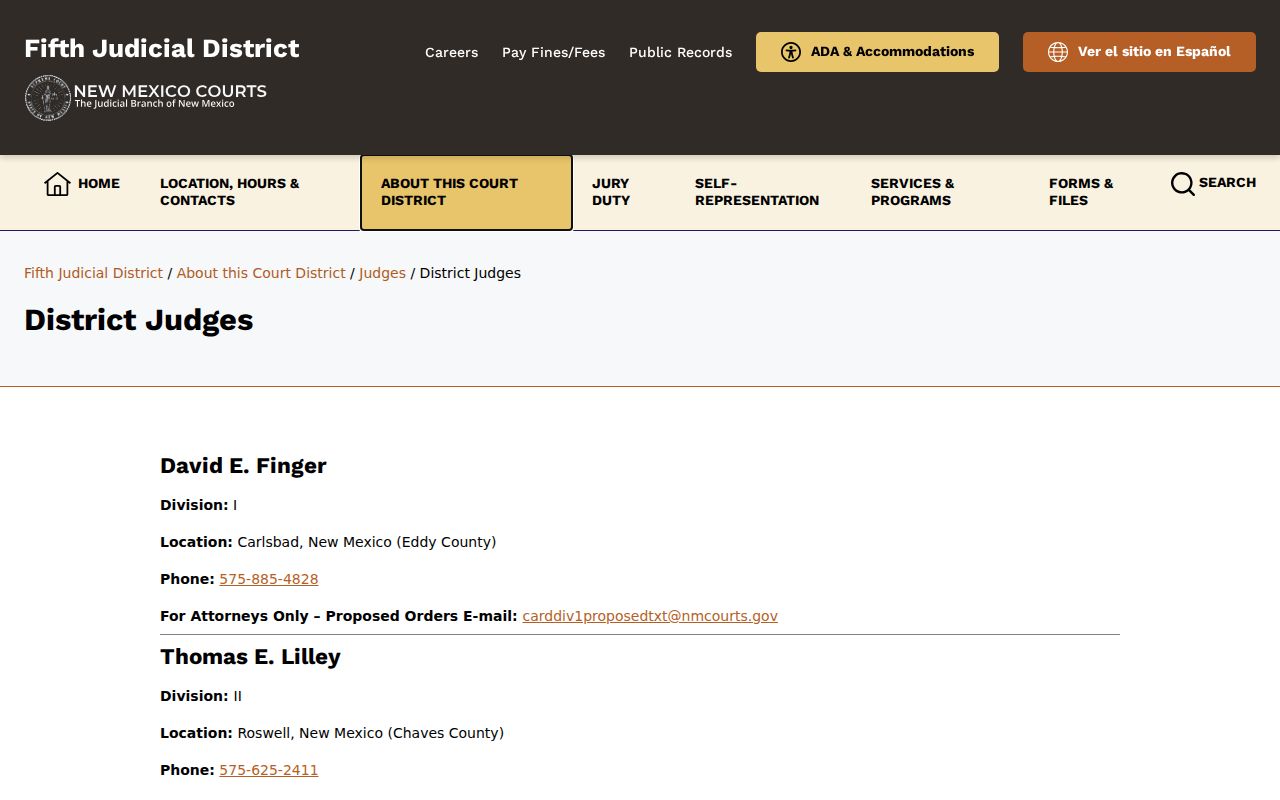Open ADA & Accommodations button

[x=877, y=52]
